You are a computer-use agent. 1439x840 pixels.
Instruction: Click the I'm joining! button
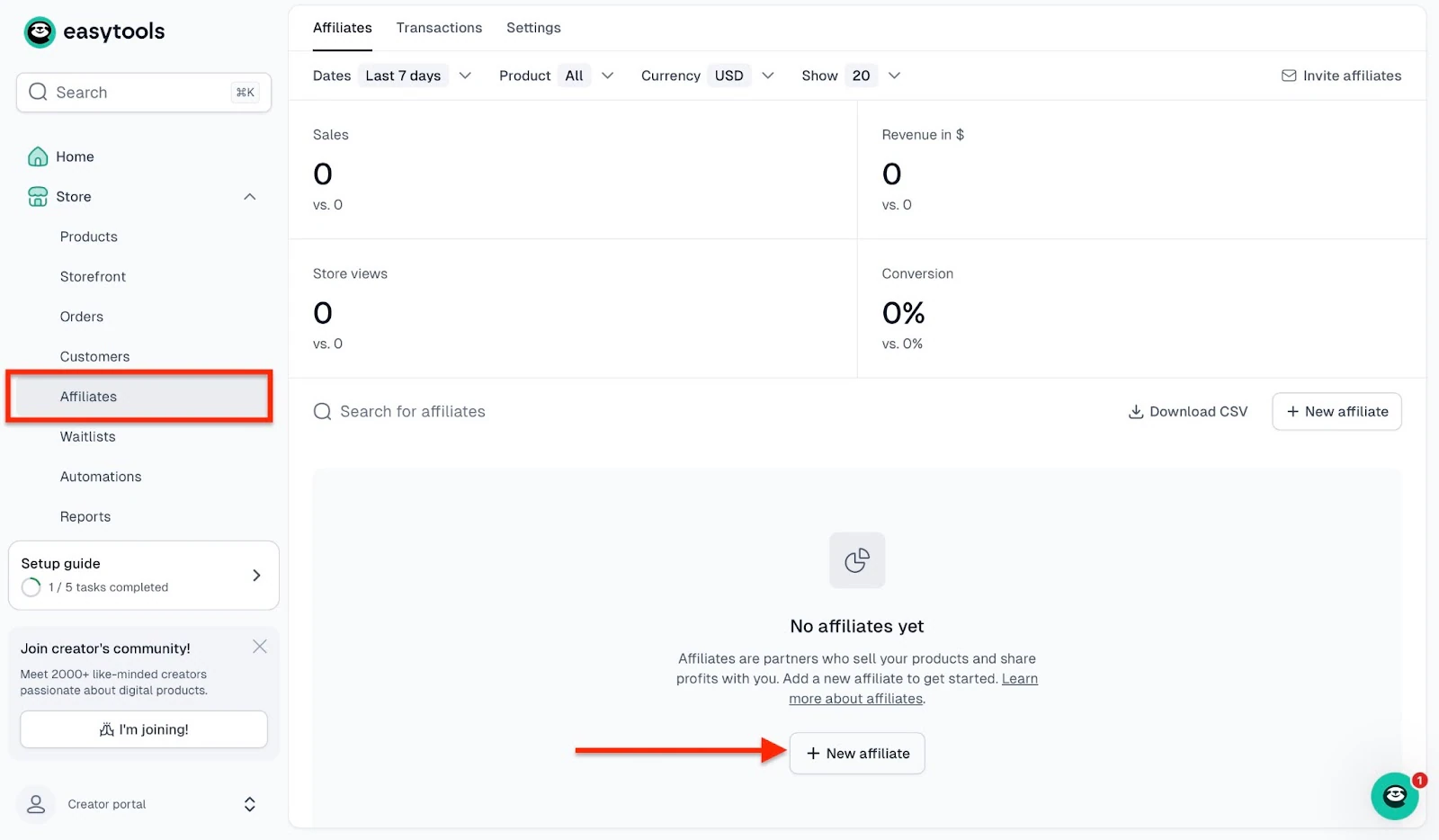pos(144,729)
